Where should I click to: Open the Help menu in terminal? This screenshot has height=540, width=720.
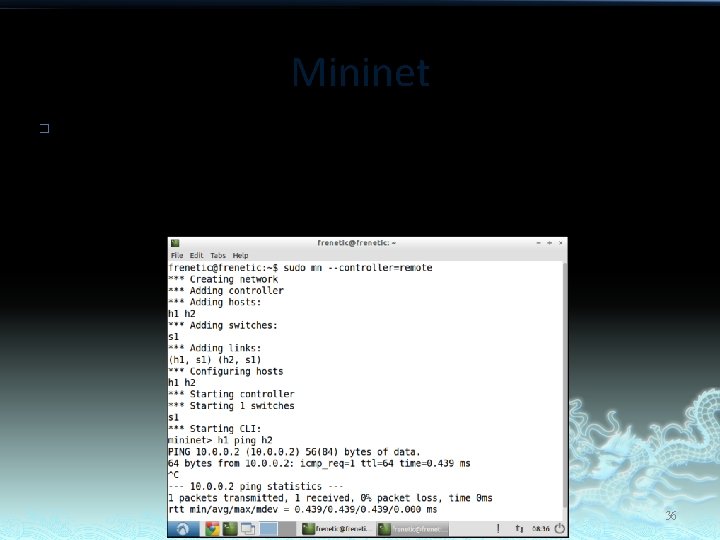240,255
